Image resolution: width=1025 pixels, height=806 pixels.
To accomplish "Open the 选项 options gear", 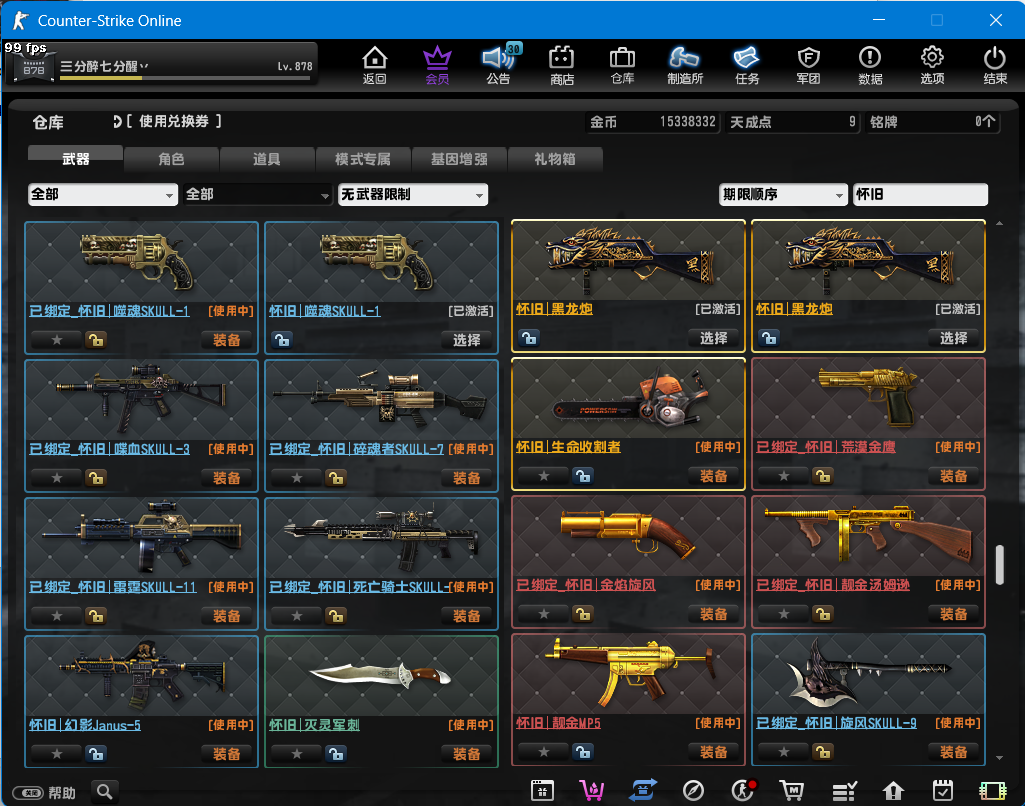I will click(x=932, y=65).
